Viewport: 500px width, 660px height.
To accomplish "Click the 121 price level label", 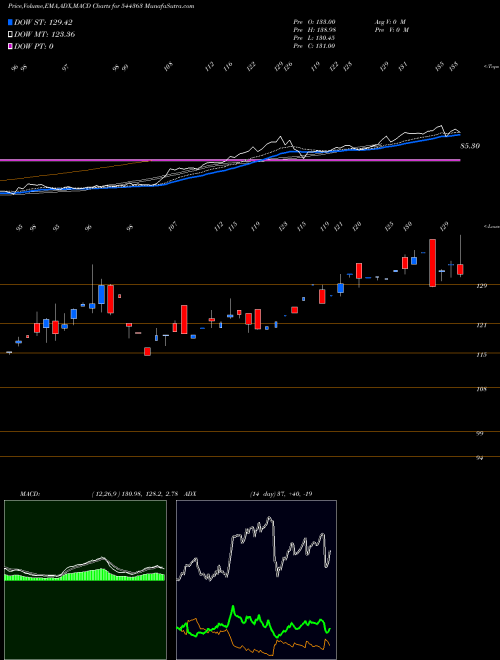I will click(x=481, y=325).
